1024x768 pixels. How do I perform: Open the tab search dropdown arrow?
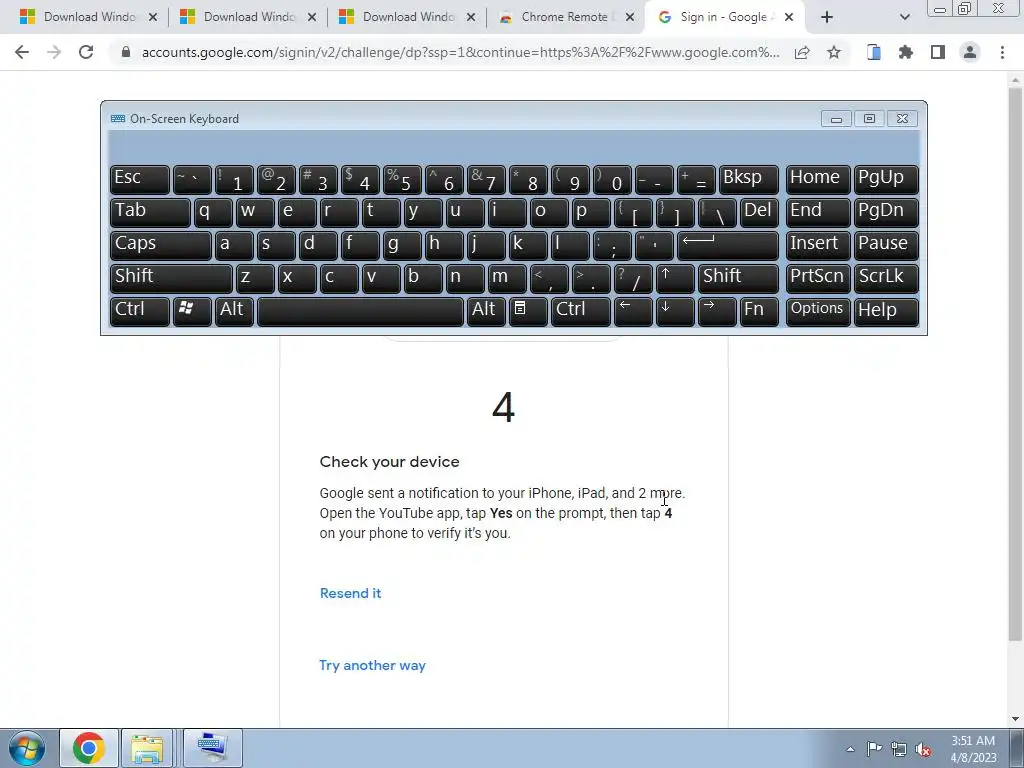click(904, 17)
